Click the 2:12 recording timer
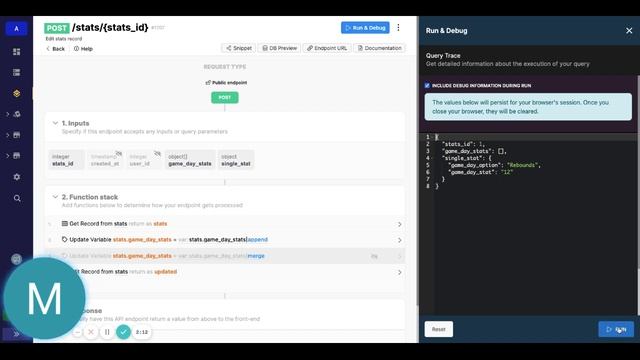Image resolution: width=640 pixels, height=360 pixels. [x=142, y=332]
